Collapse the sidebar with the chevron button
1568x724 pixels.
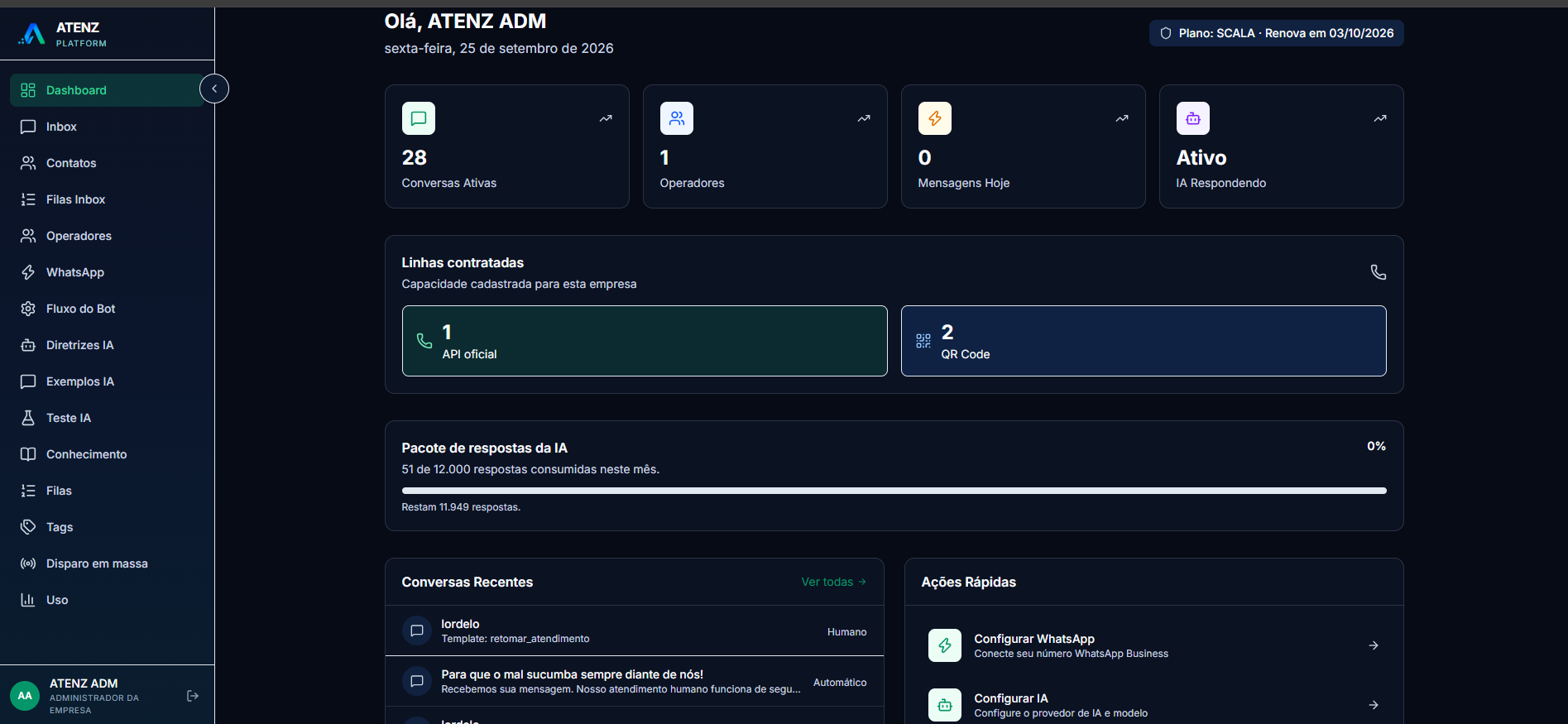(214, 89)
